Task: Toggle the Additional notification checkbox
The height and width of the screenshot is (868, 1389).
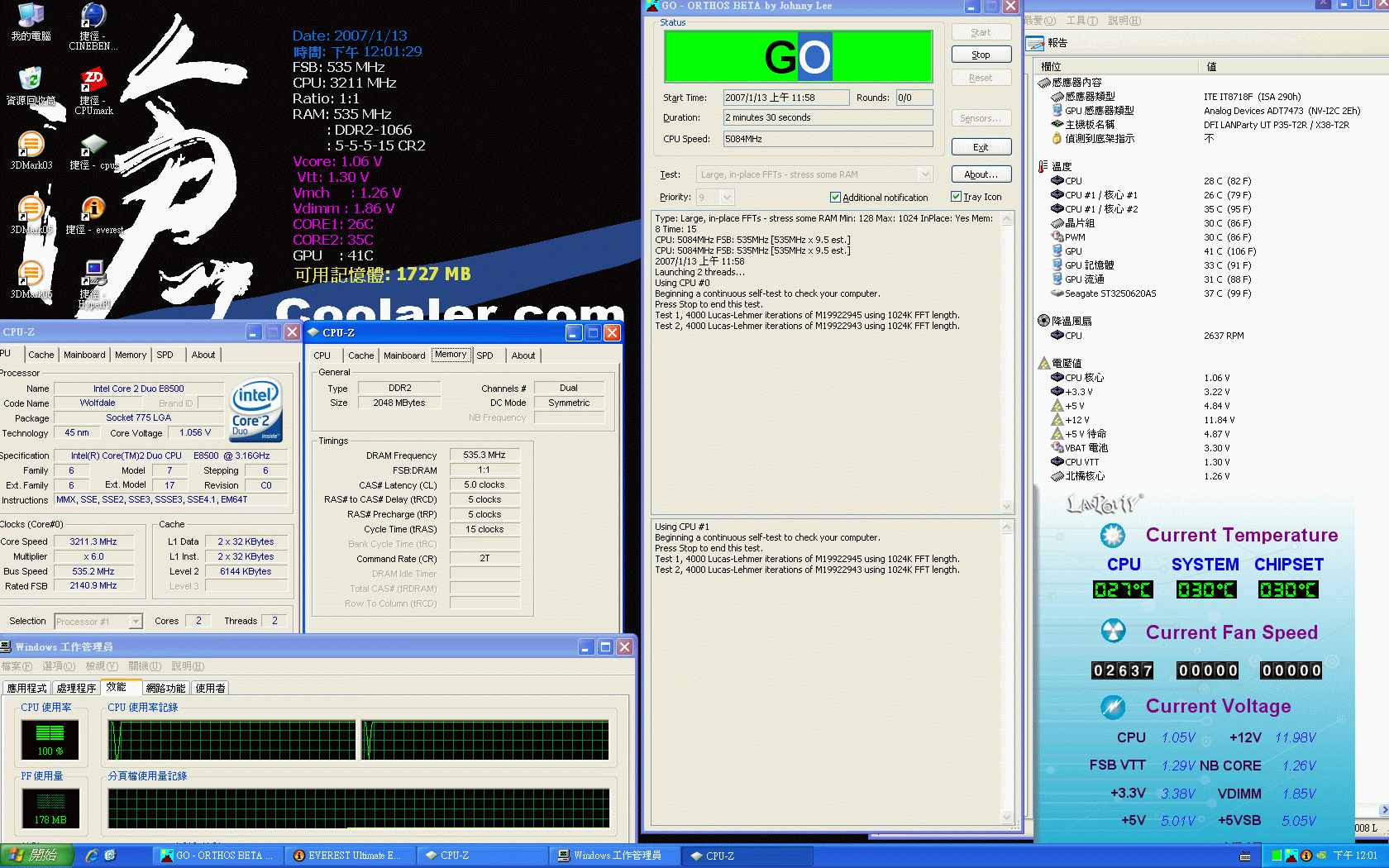Action: click(835, 198)
